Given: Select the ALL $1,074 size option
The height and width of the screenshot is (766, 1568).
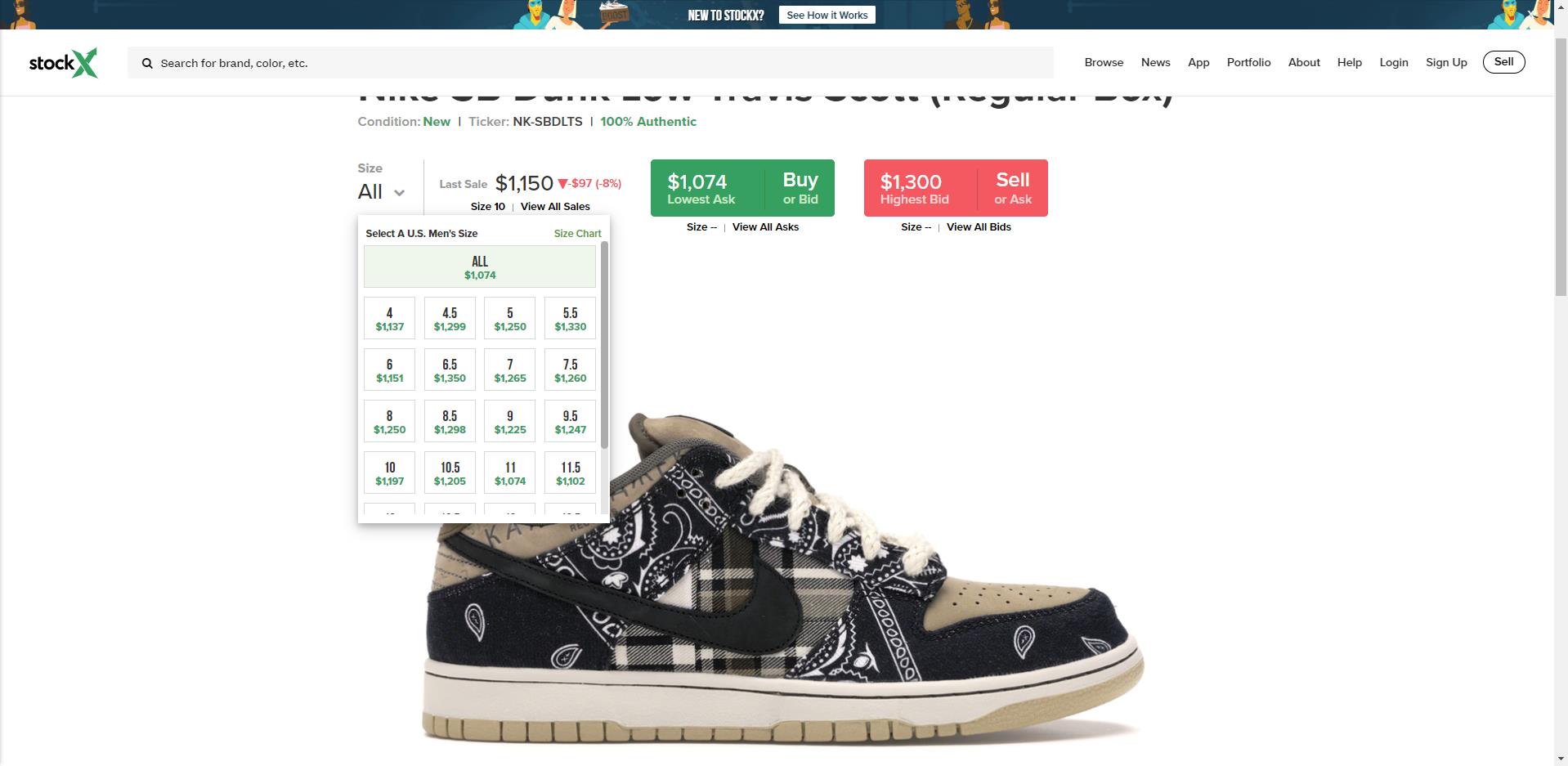Looking at the screenshot, I should (x=480, y=267).
